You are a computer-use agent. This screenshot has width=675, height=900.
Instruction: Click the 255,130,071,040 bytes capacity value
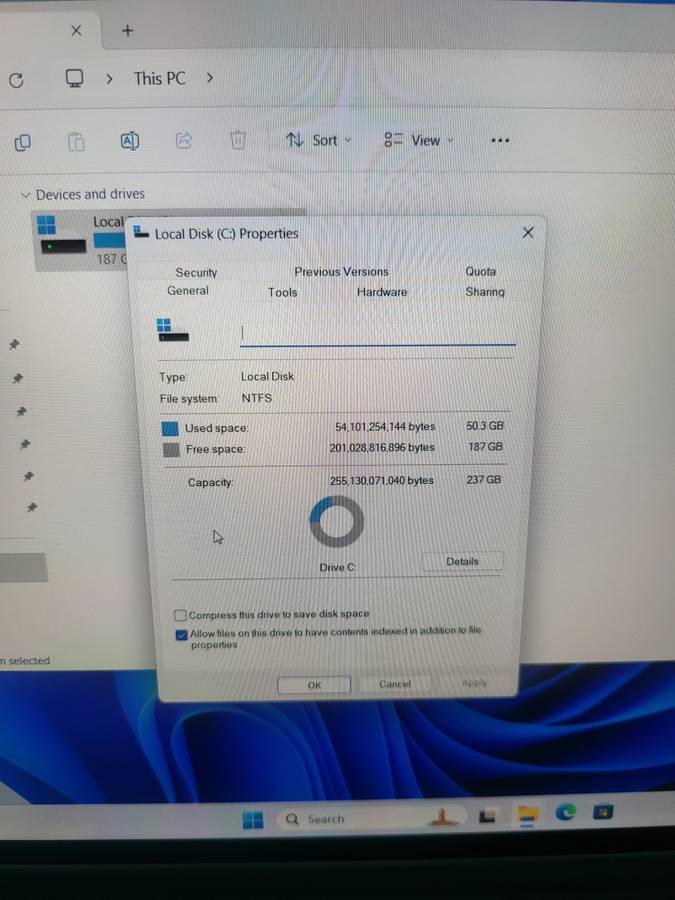pos(382,480)
